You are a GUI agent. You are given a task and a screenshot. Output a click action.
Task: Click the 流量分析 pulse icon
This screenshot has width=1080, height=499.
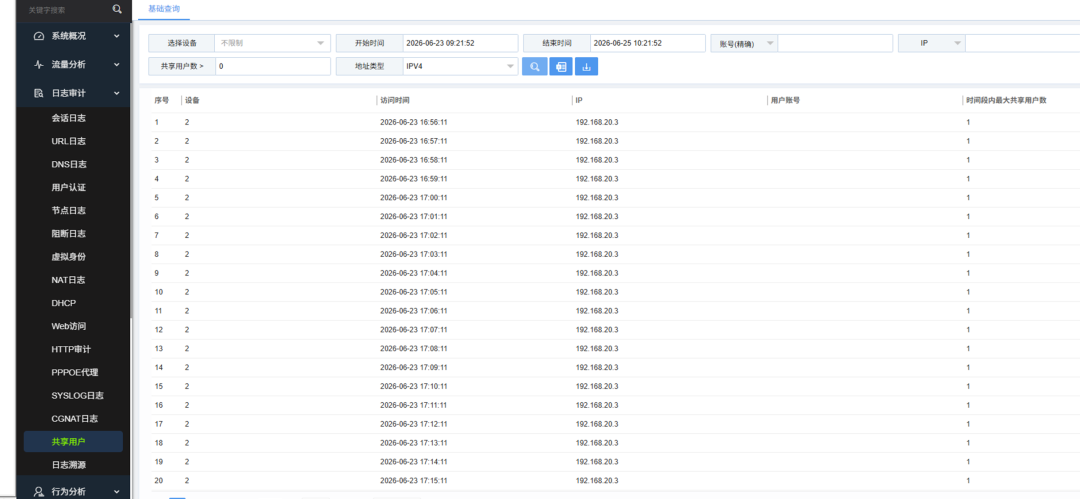pos(39,64)
